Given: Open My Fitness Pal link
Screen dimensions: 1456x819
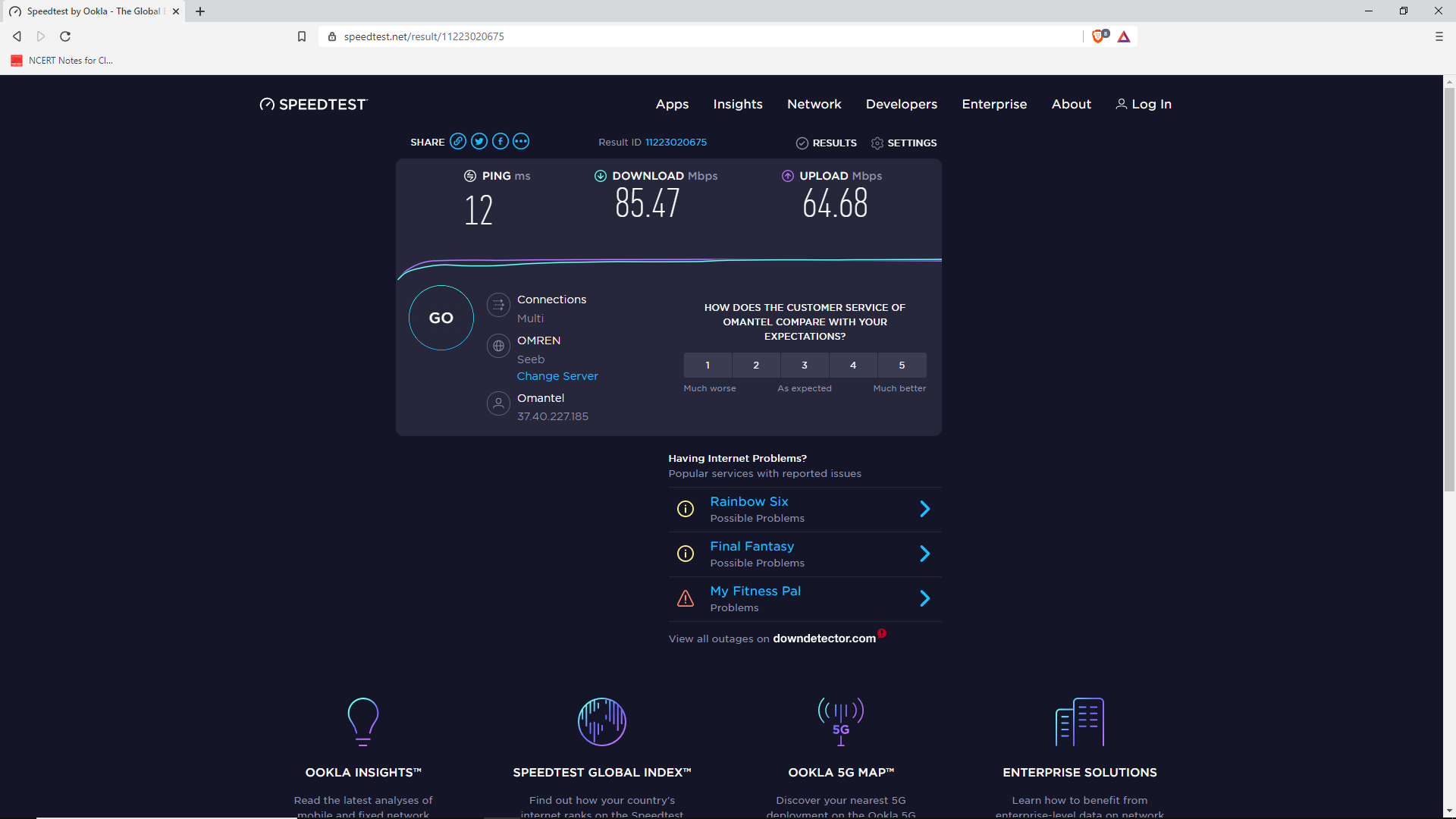Looking at the screenshot, I should pyautogui.click(x=755, y=591).
